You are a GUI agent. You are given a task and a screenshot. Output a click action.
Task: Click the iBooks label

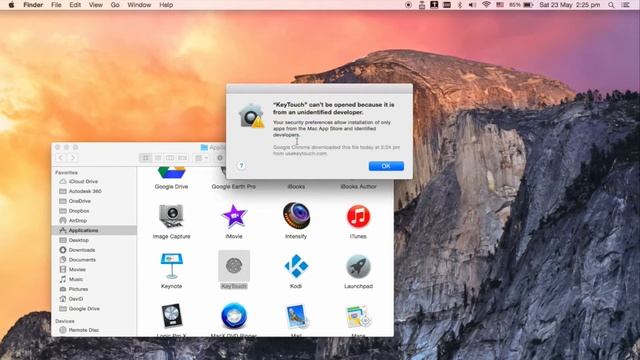click(296, 187)
